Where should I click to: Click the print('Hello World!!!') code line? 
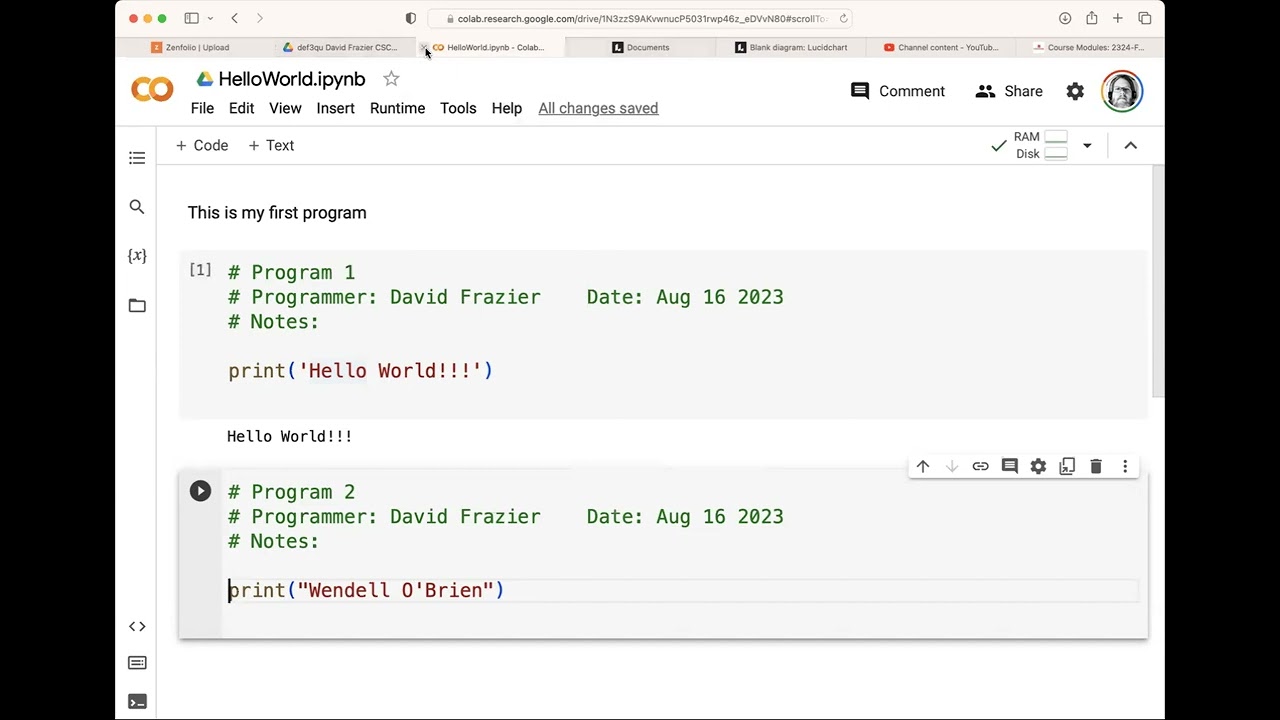click(x=360, y=371)
